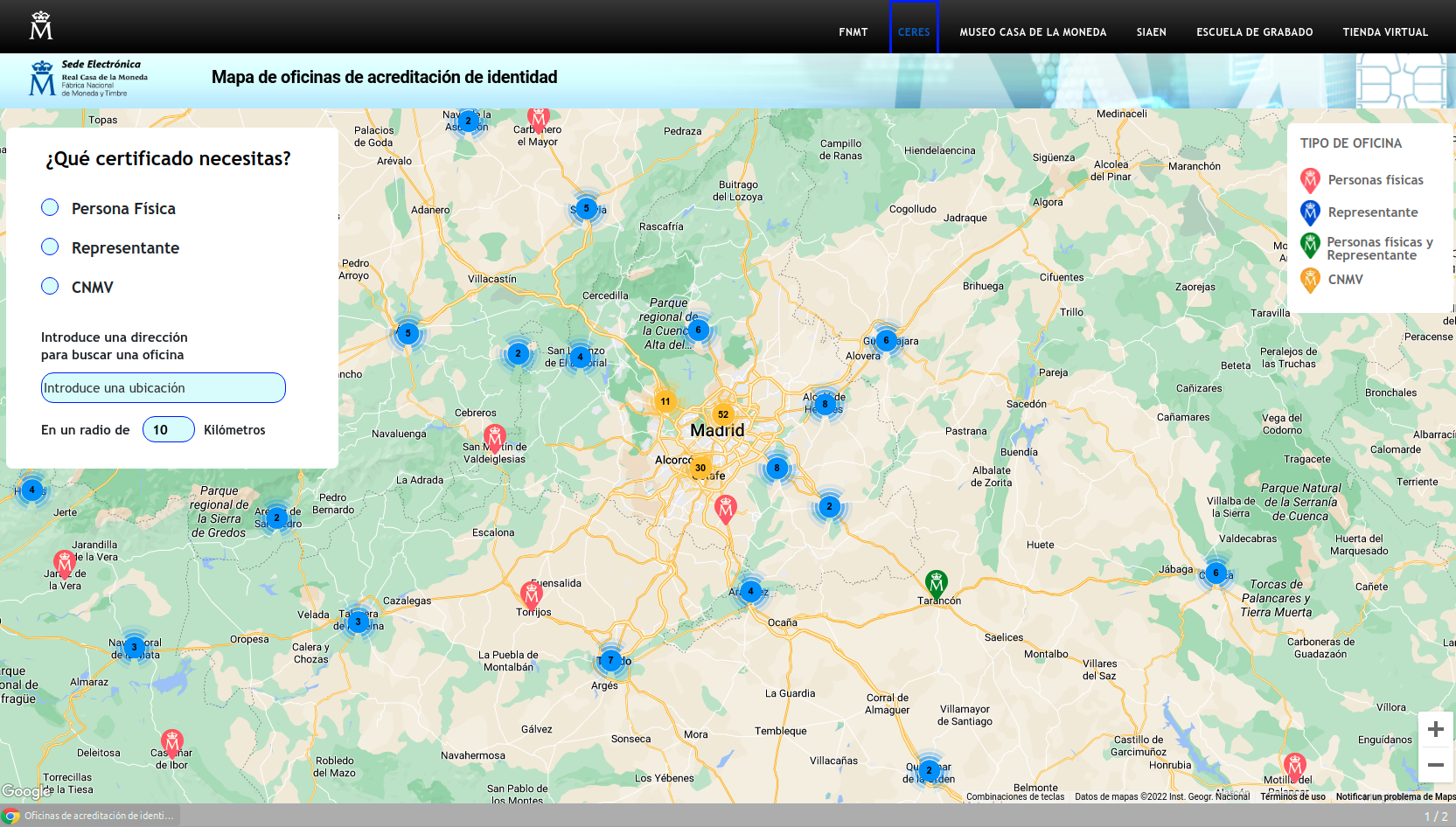The height and width of the screenshot is (827, 1456).
Task: Open blue cluster 8 at Alcalá de Henares
Action: click(x=825, y=404)
